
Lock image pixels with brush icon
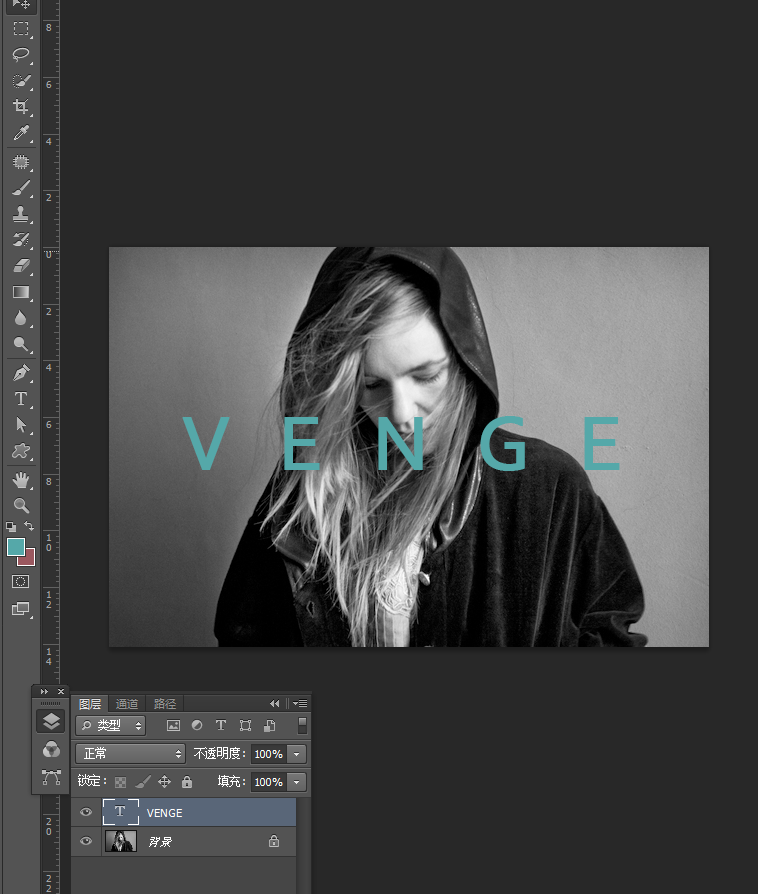143,782
